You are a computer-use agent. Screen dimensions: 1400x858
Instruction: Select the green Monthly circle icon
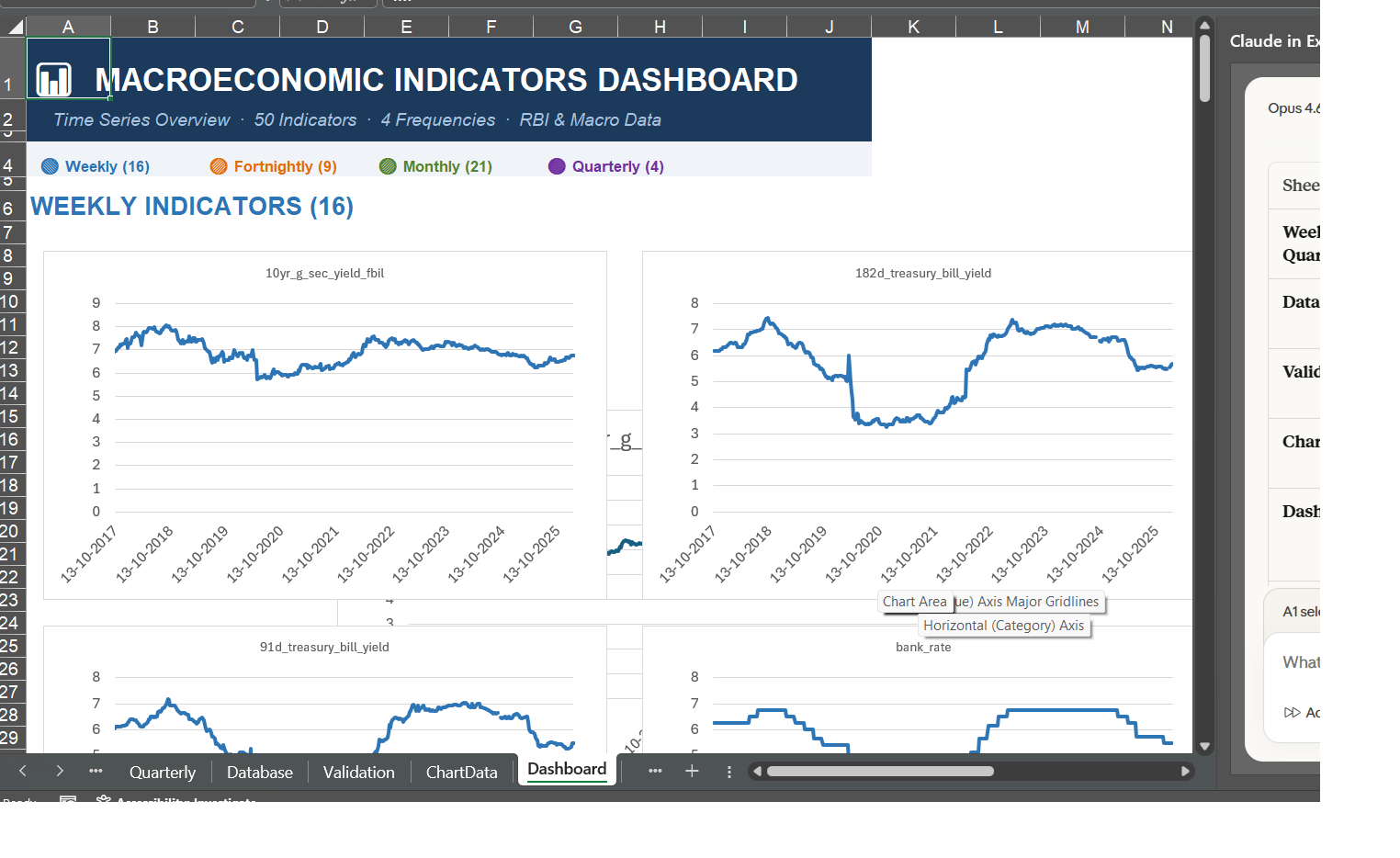[x=387, y=166]
